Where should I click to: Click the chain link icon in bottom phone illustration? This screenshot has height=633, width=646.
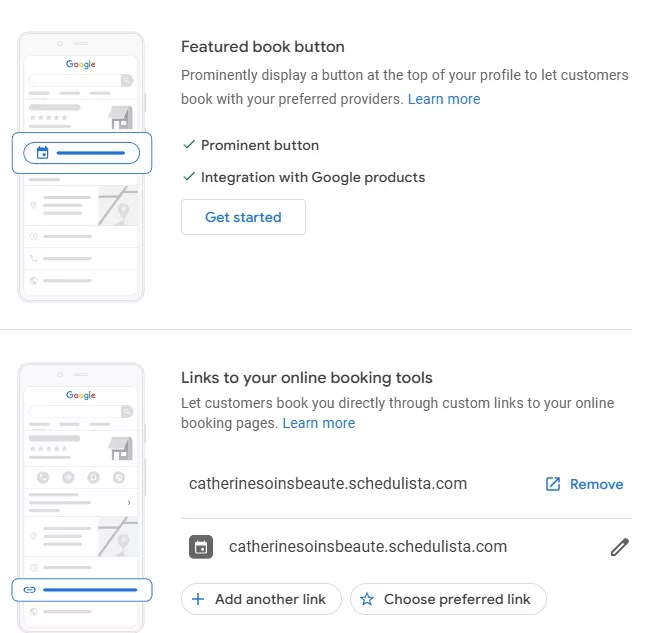pos(30,590)
